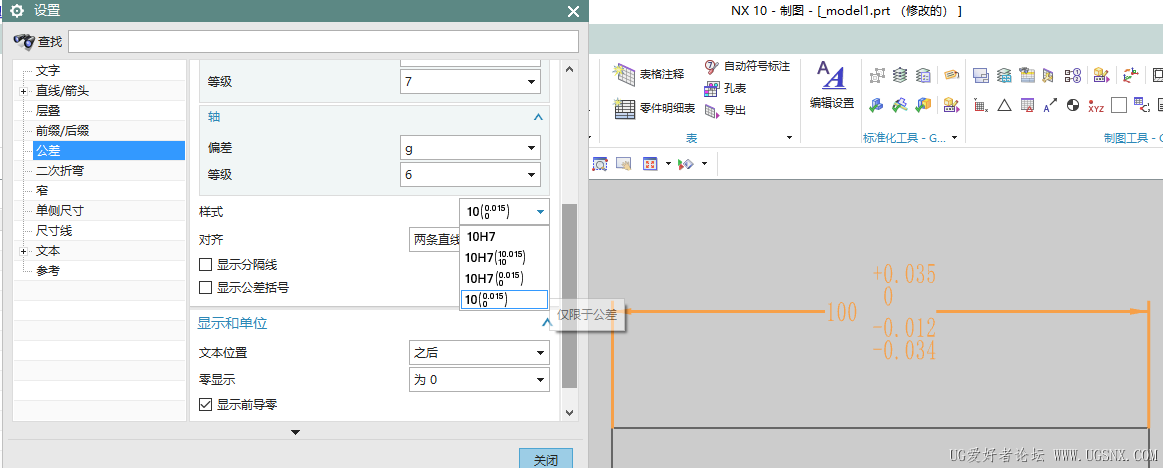
Task: Click the empty square frame drafting icon
Action: click(1118, 105)
